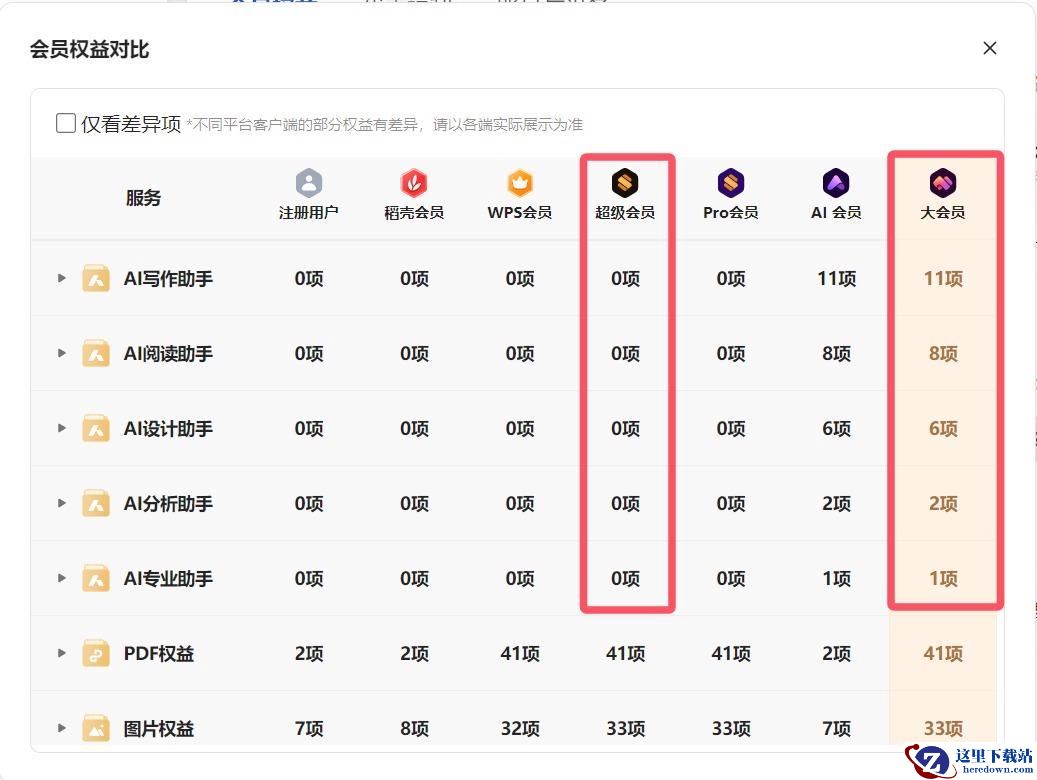Select the AI专业助手 row label
Viewport: 1037px width, 780px height.
[168, 579]
